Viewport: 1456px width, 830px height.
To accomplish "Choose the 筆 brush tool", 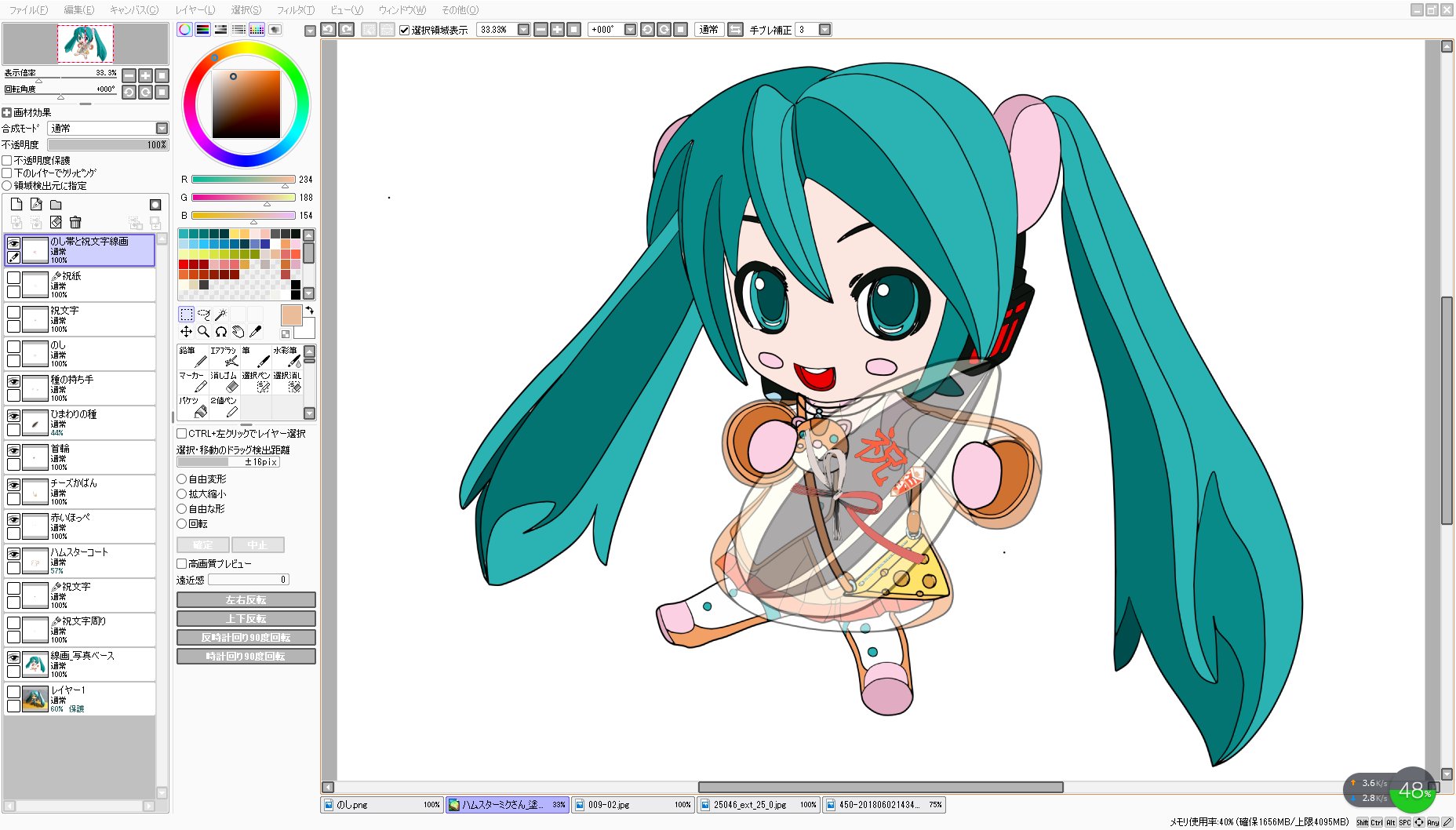I will pos(256,357).
